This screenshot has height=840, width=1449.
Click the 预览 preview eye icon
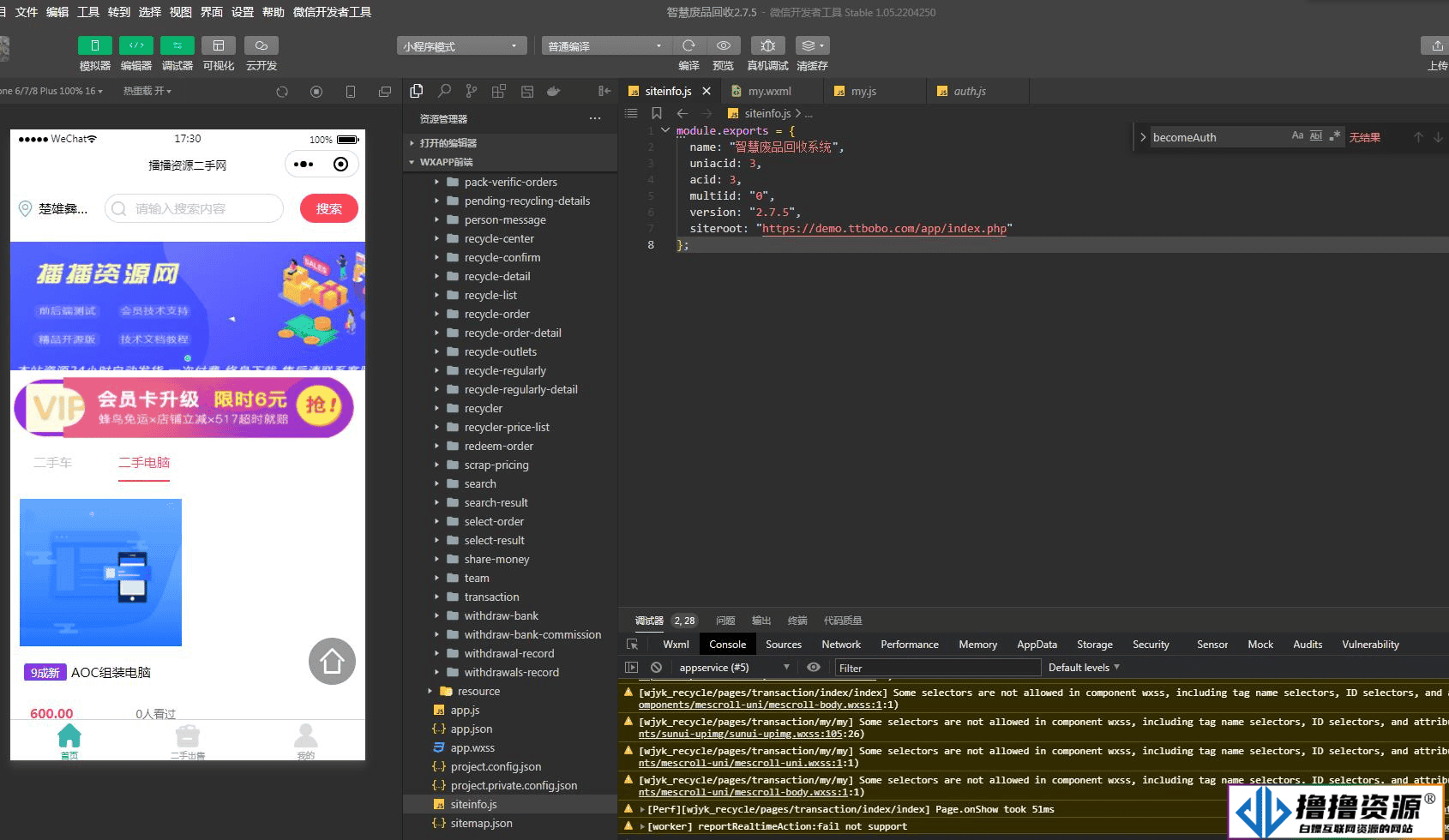[x=724, y=45]
